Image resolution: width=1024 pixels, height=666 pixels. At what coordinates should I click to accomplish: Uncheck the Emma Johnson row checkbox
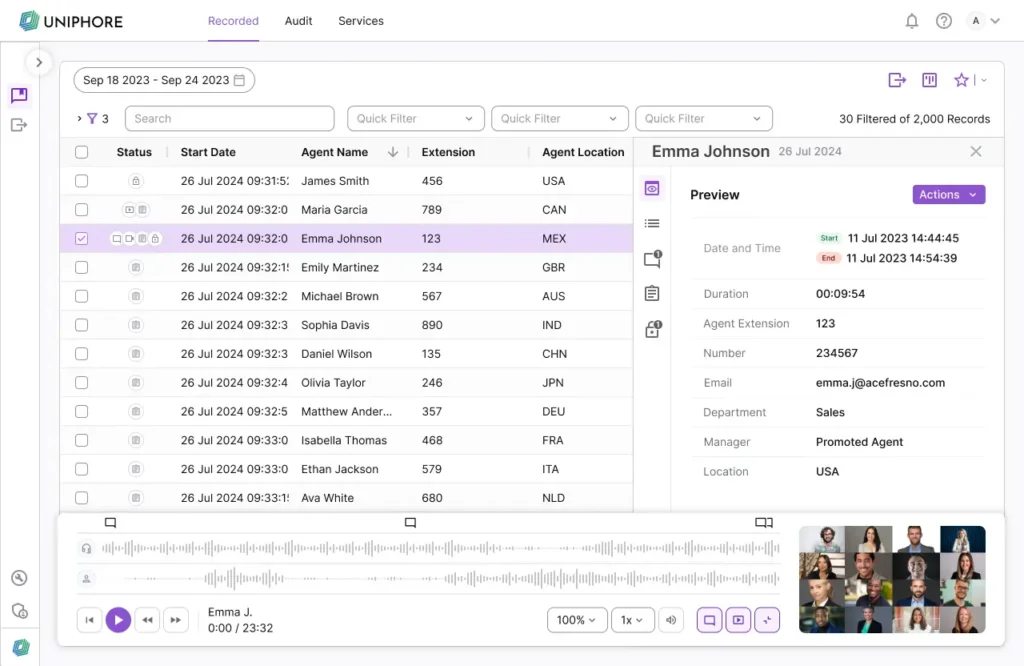pos(82,239)
